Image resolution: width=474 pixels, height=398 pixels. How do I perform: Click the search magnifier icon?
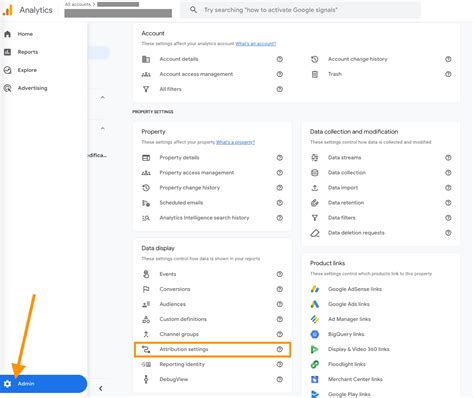(193, 10)
